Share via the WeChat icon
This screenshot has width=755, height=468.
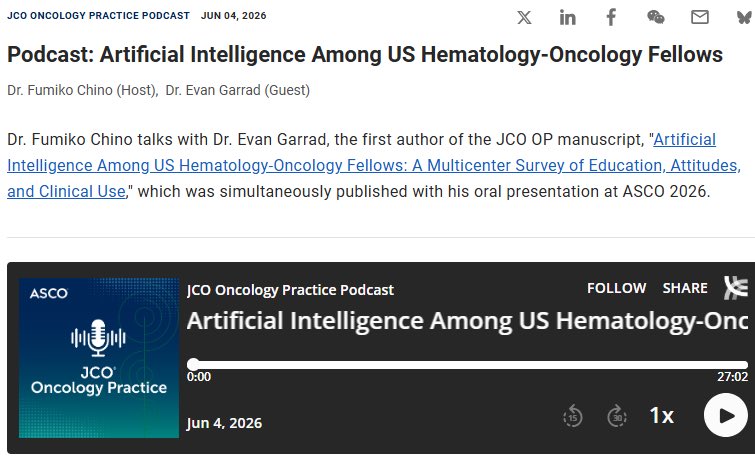pyautogui.click(x=655, y=17)
